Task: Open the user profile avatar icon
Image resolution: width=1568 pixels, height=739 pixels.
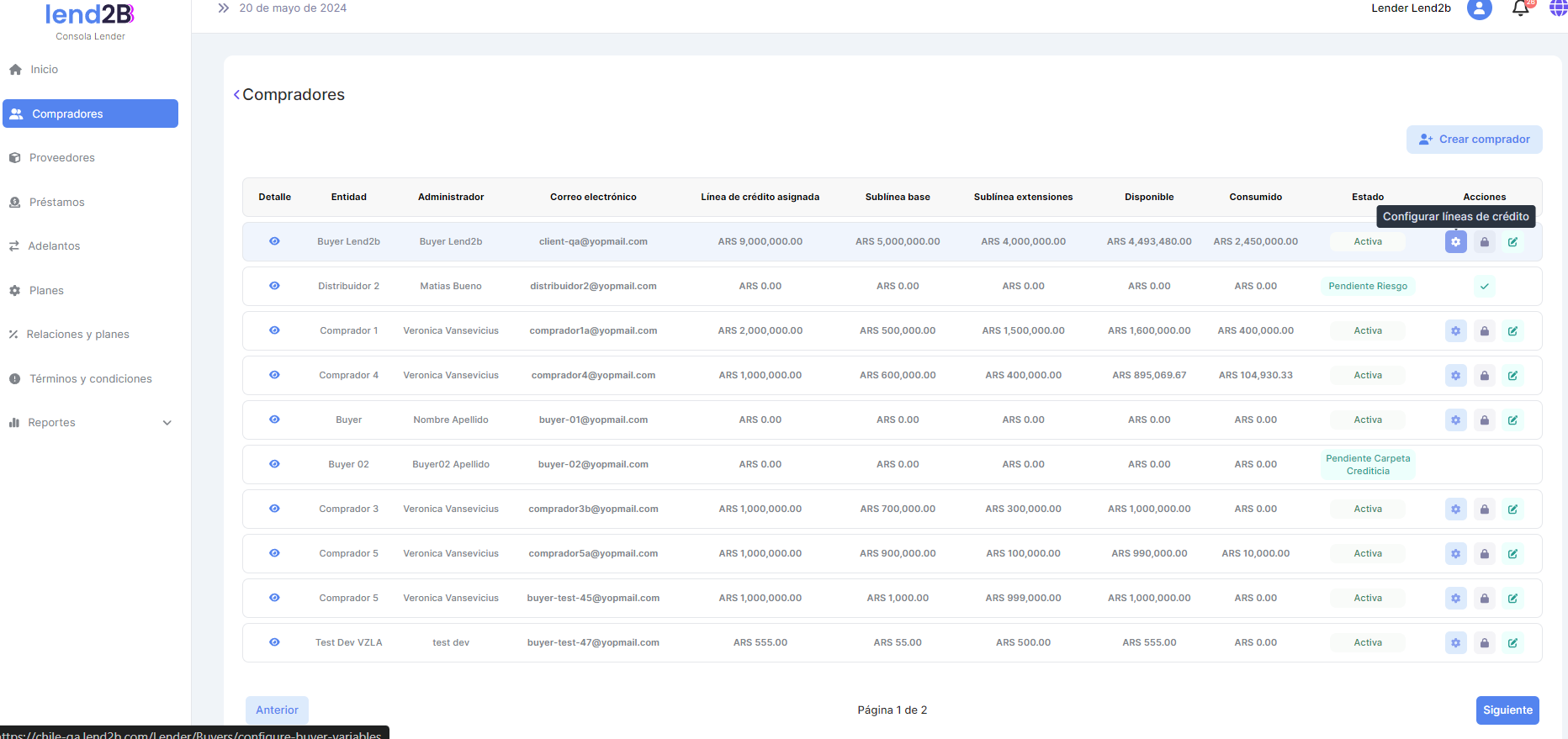Action: pyautogui.click(x=1479, y=8)
